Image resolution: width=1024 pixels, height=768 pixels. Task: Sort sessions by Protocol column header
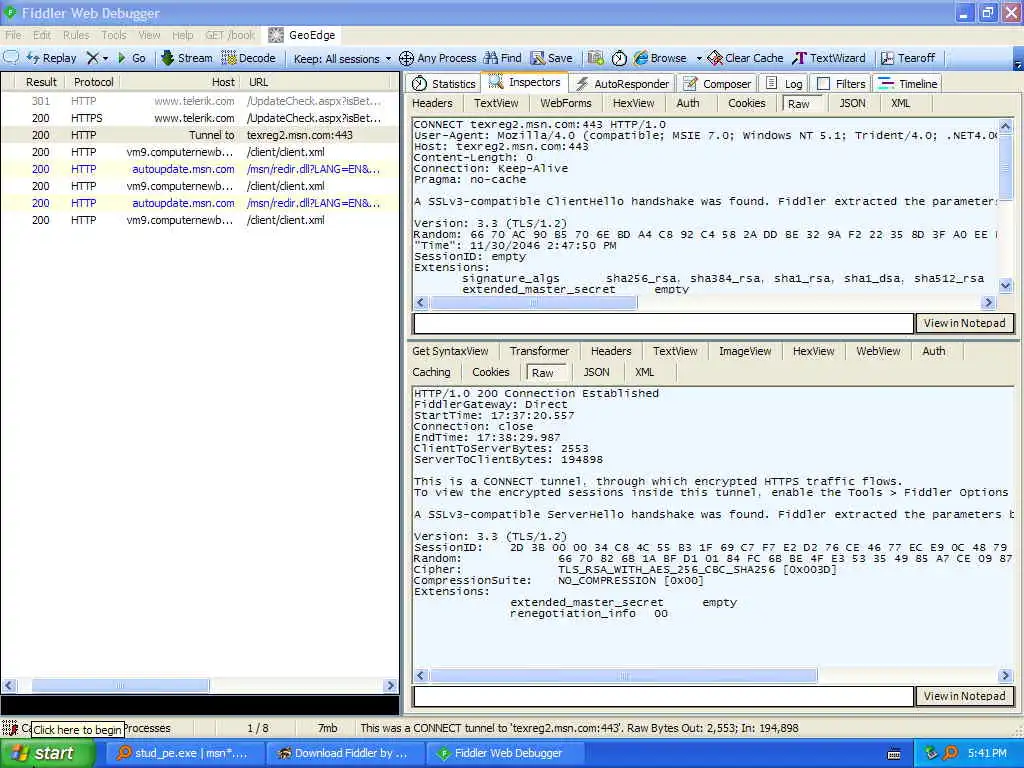[93, 82]
